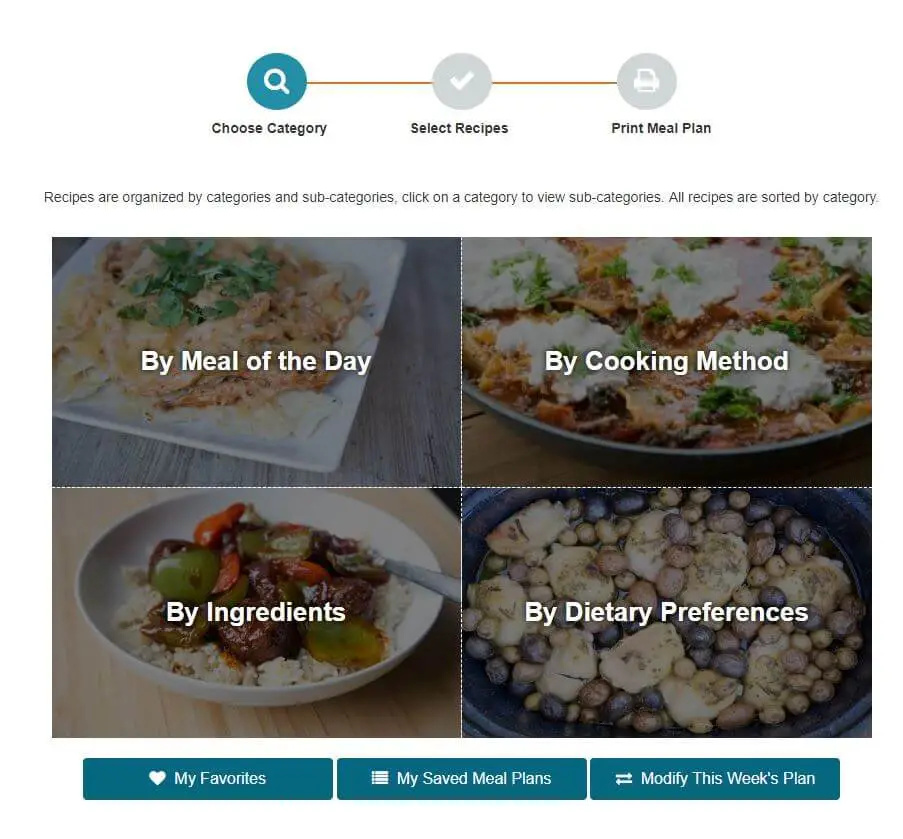Click Modify This Week's Plan button

[715, 779]
